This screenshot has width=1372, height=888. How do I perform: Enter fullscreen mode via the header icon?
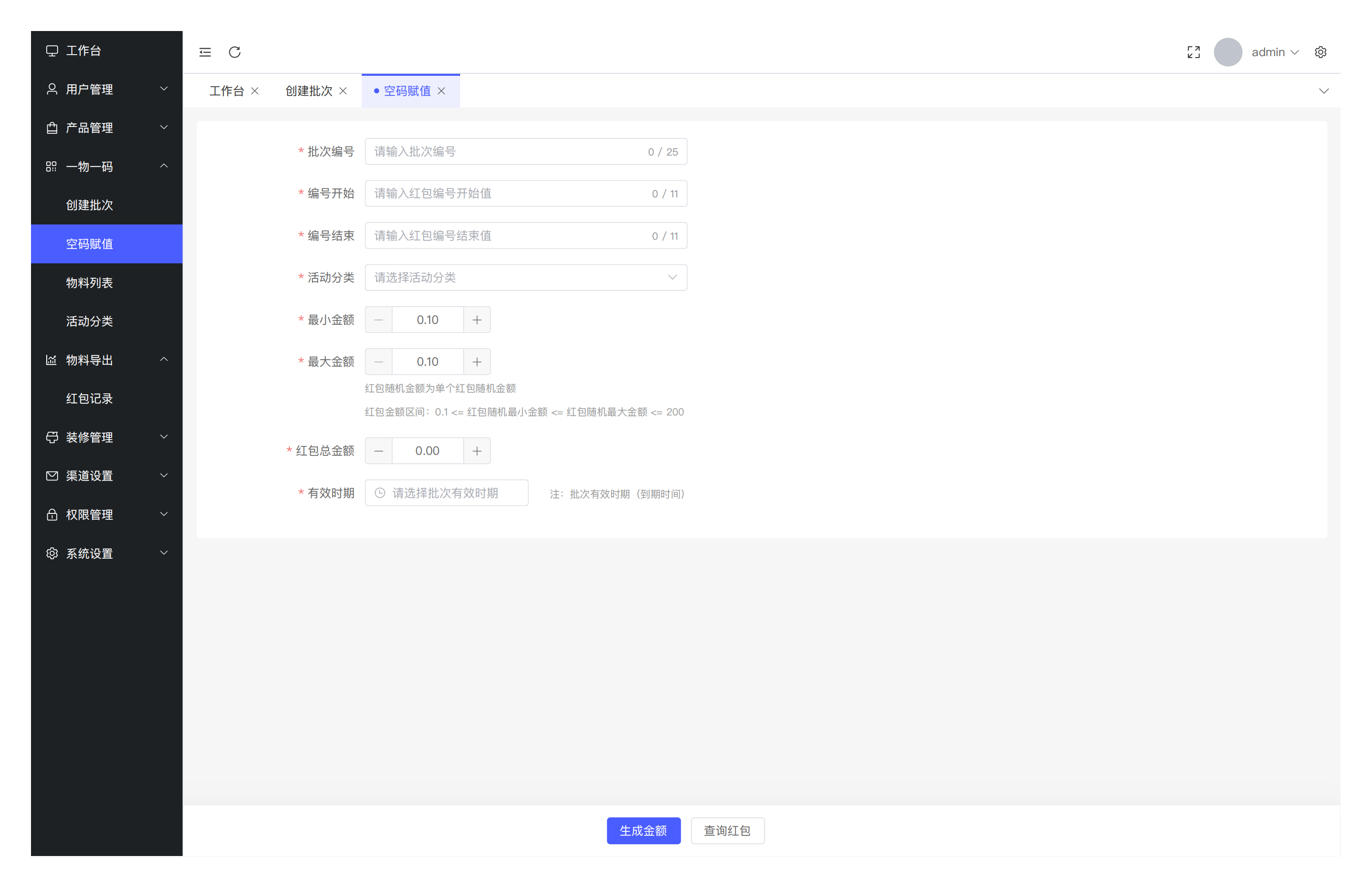coord(1193,53)
